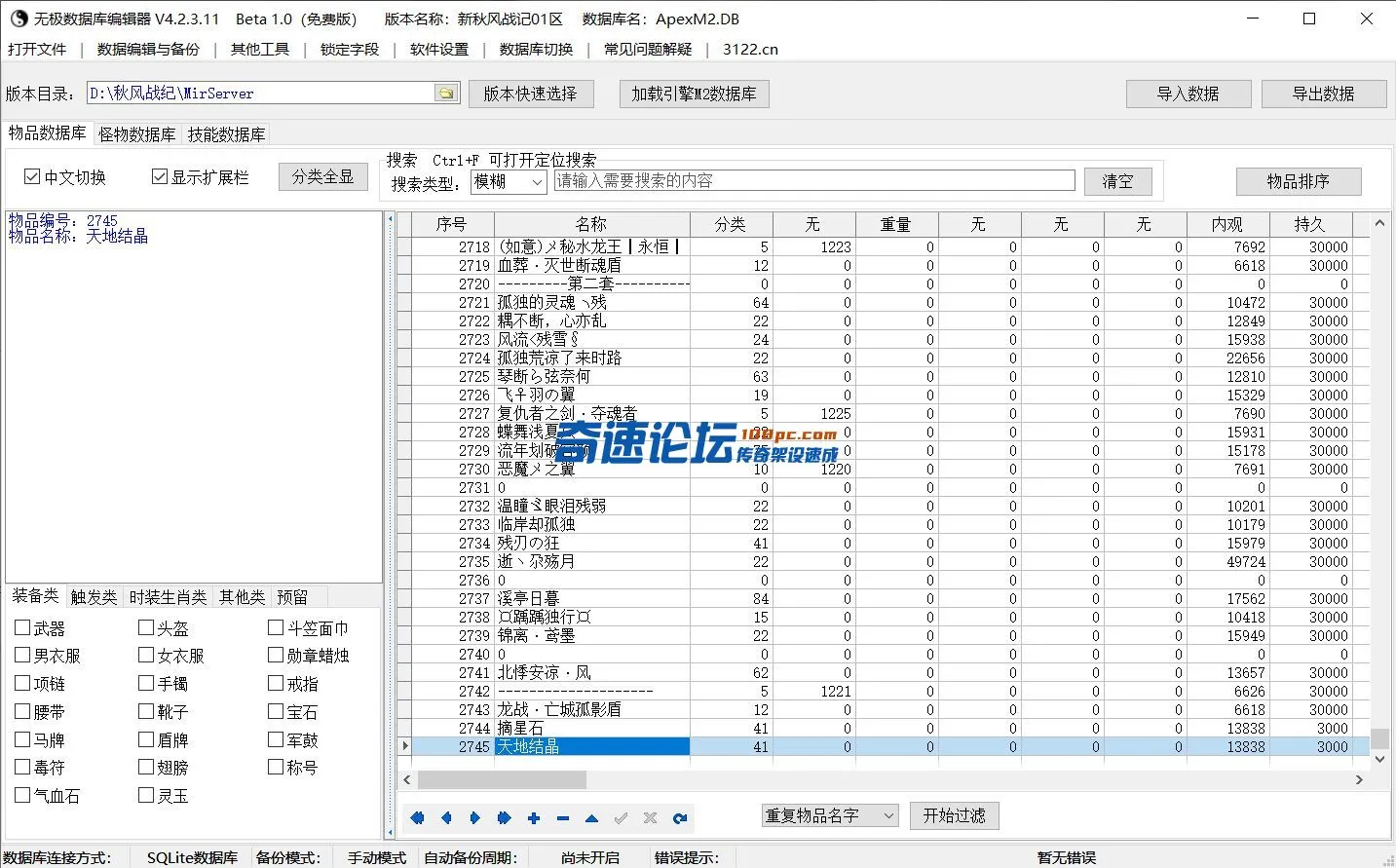Open the 搜索类型 模糊 dropdown
This screenshot has width=1396, height=868.
pos(509,181)
